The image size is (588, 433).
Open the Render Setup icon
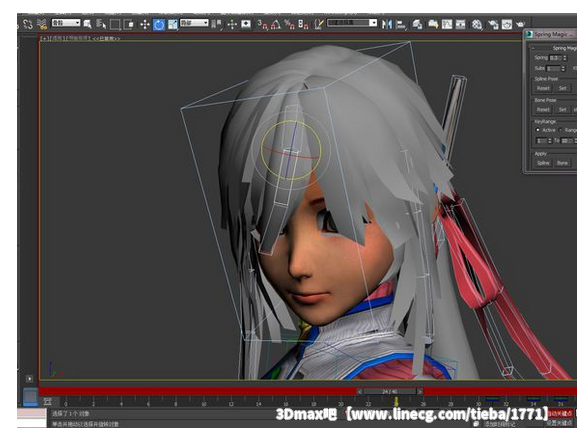493,25
